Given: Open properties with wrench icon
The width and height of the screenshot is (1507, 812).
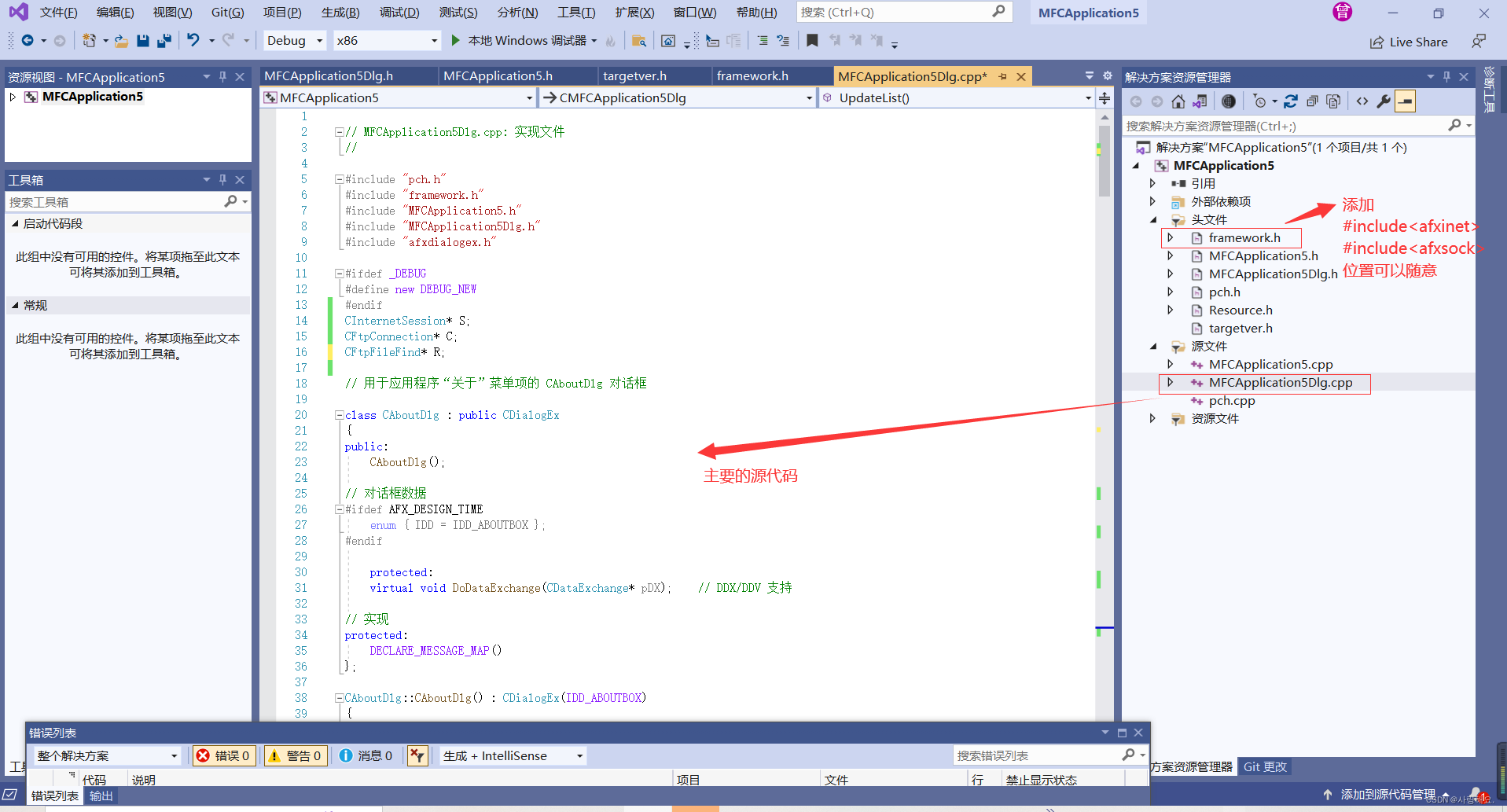Looking at the screenshot, I should click(x=1384, y=101).
